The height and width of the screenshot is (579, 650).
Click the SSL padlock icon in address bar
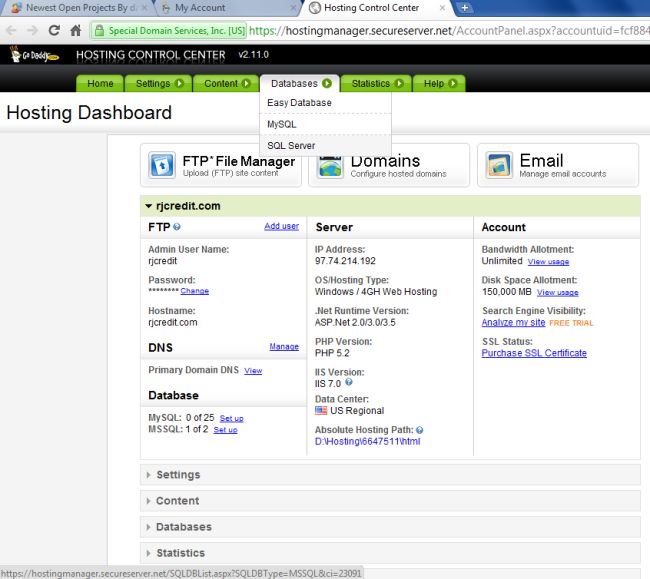tap(99, 30)
